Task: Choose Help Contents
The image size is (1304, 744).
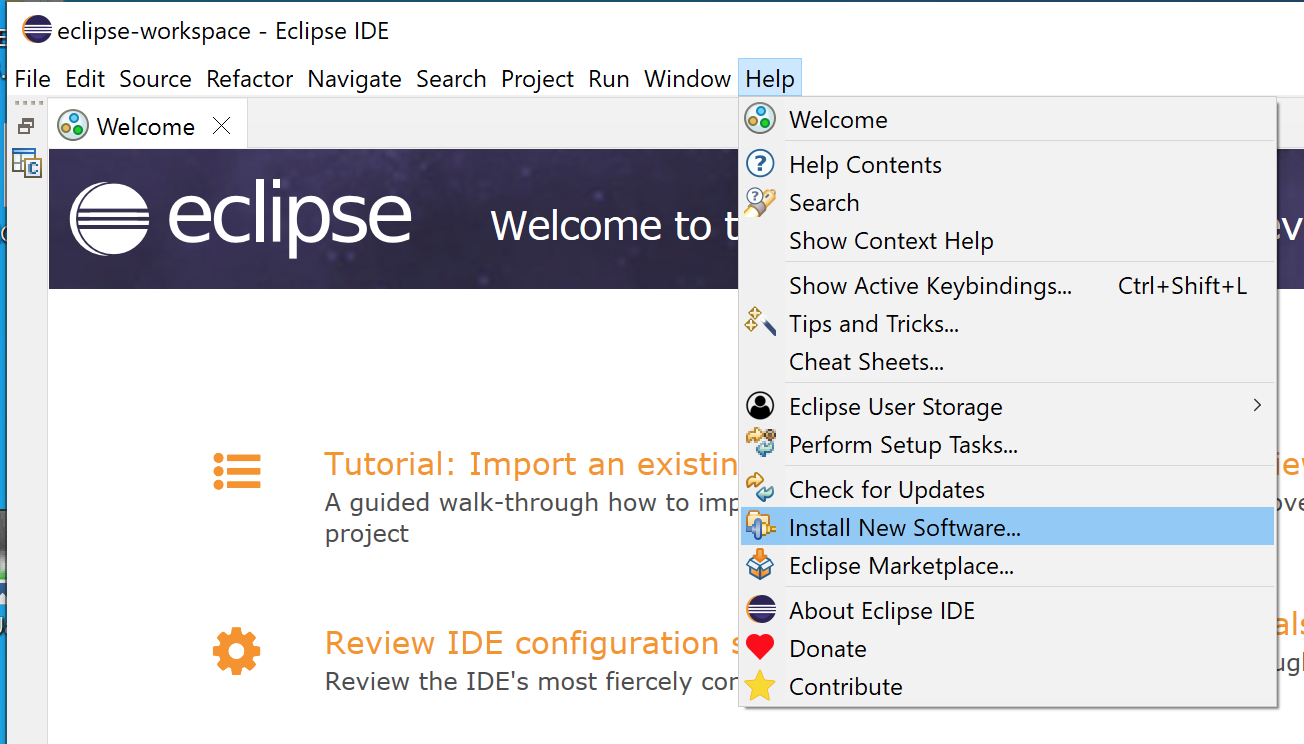Action: [1008, 164]
